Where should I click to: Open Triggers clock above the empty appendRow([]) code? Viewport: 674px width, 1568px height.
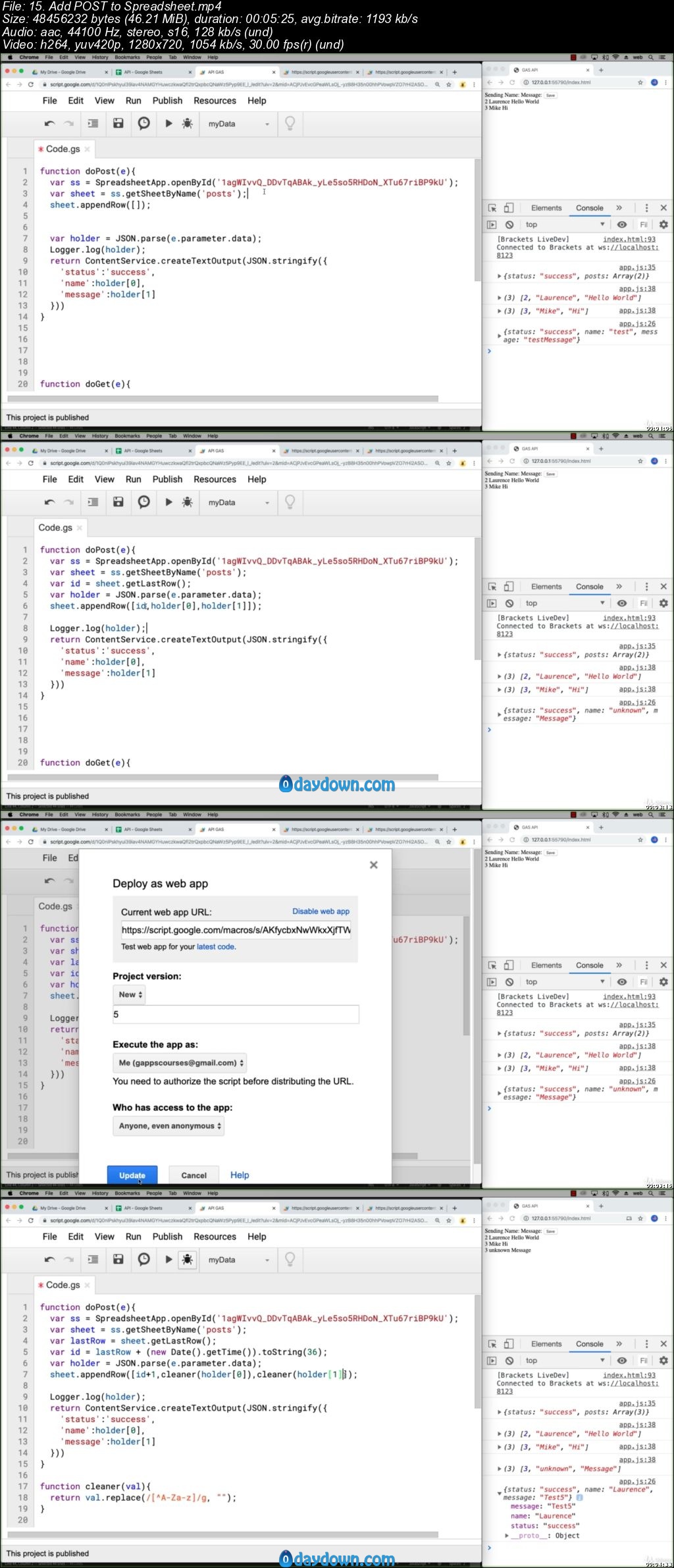tap(143, 123)
